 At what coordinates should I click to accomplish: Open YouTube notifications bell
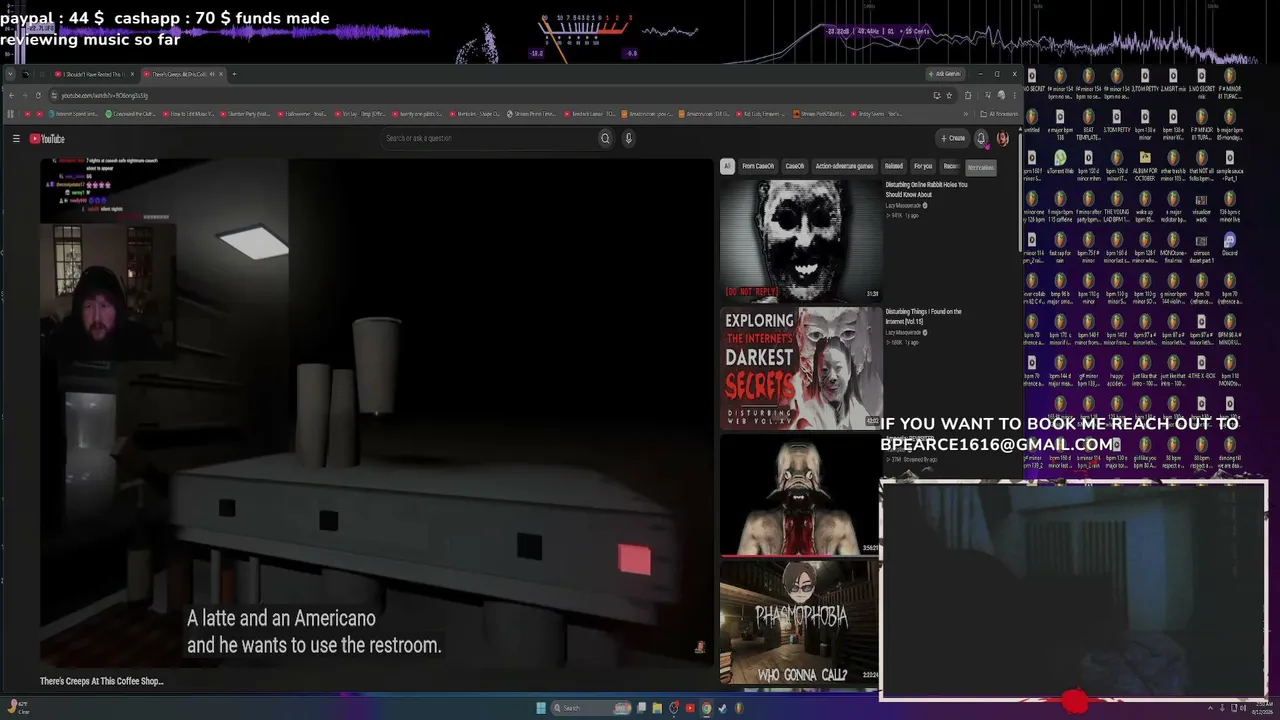point(981,139)
